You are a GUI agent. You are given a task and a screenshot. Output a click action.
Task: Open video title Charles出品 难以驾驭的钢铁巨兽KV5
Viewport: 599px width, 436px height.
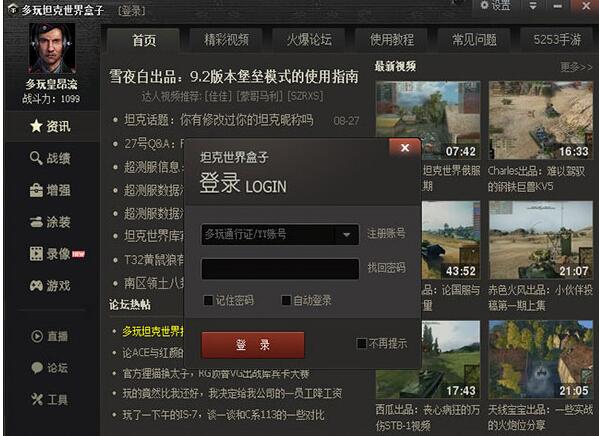click(536, 178)
